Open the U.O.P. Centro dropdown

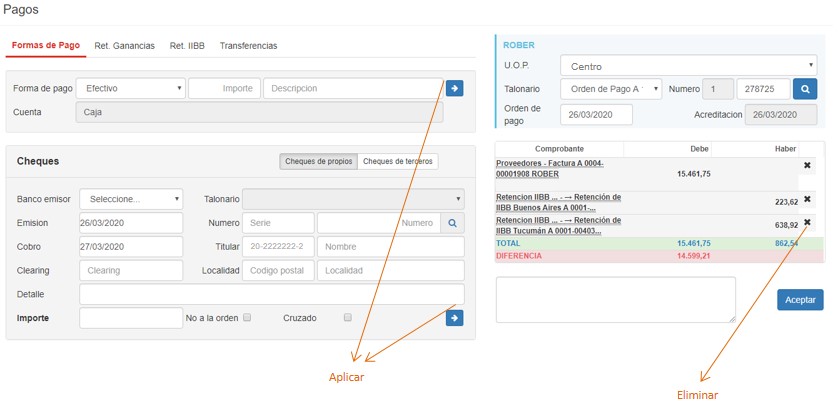(x=688, y=66)
